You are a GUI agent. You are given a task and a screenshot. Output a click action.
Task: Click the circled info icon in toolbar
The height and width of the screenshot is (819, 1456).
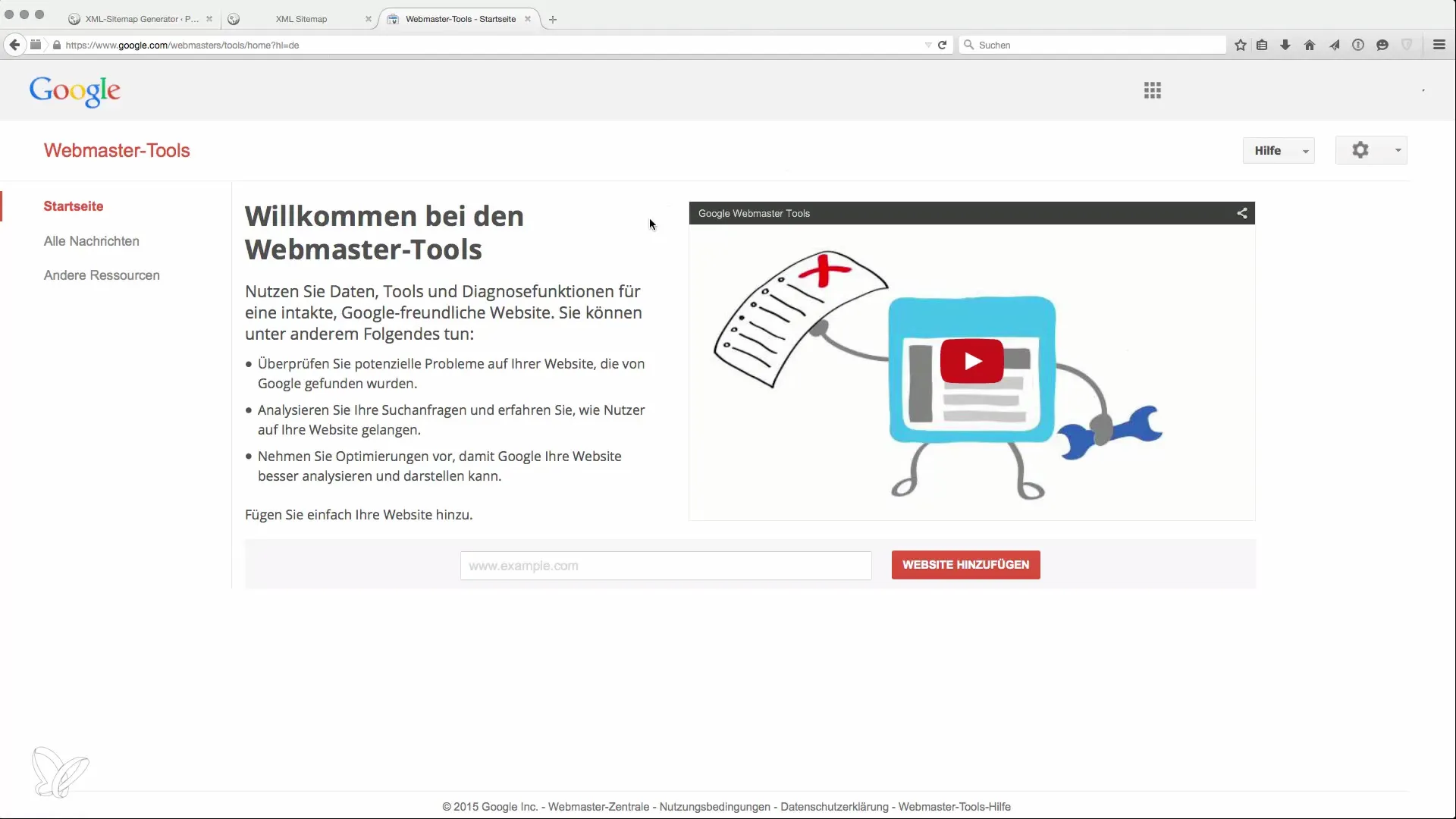(1358, 45)
